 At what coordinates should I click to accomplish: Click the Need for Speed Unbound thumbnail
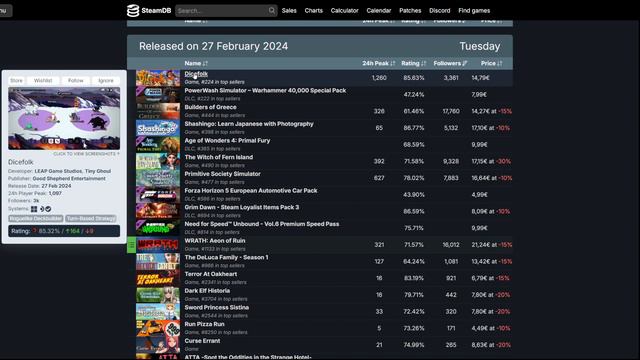coord(158,228)
